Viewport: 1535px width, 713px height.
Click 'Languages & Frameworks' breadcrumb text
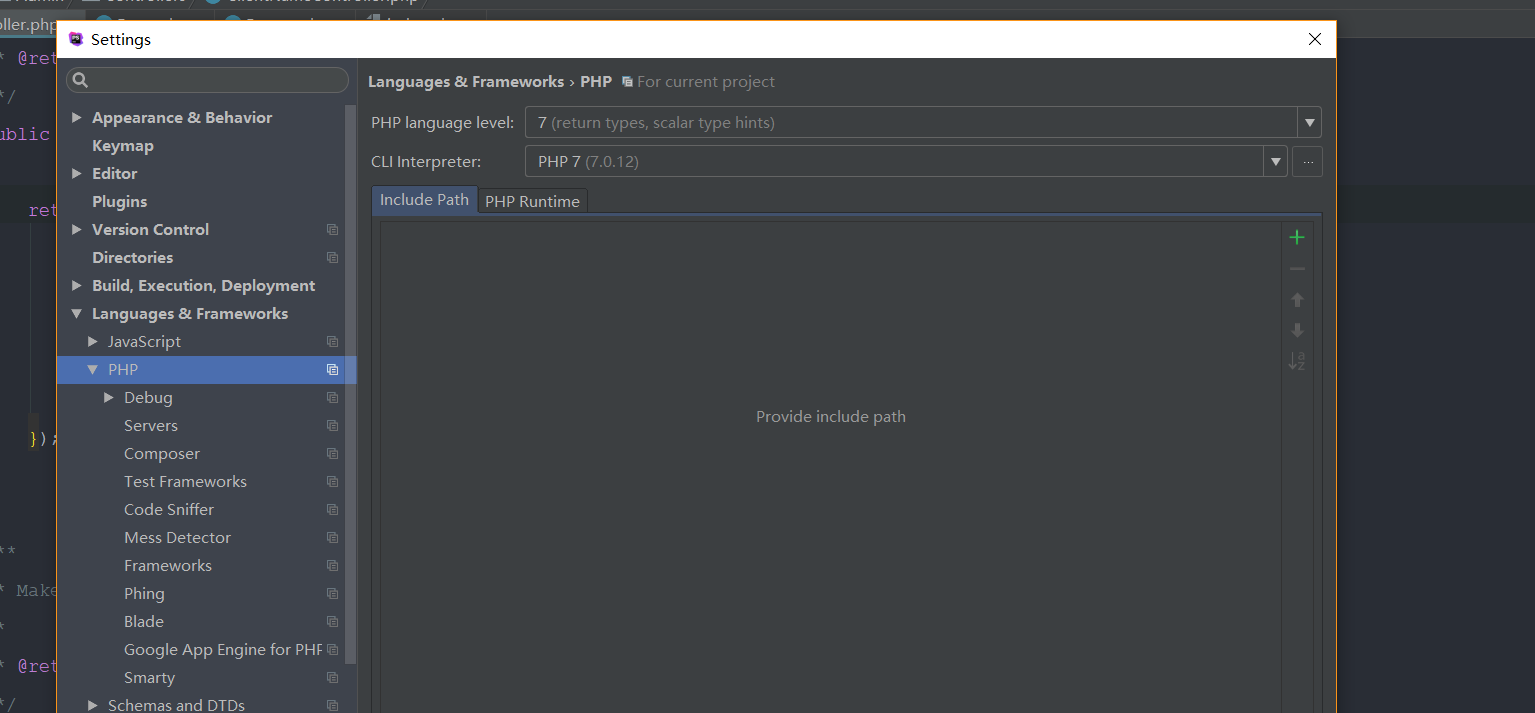pos(466,82)
